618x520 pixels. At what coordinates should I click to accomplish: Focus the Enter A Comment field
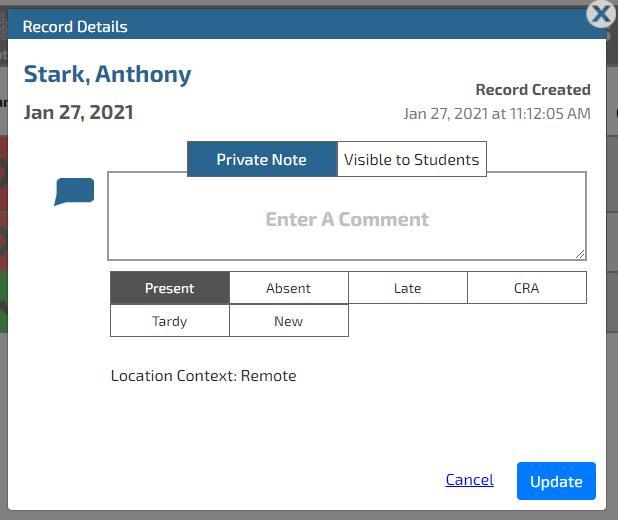pos(346,216)
